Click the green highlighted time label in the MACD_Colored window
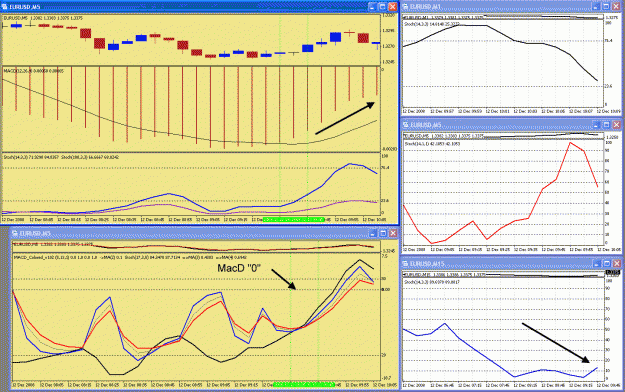The height and width of the screenshot is (392, 625). coord(304,385)
